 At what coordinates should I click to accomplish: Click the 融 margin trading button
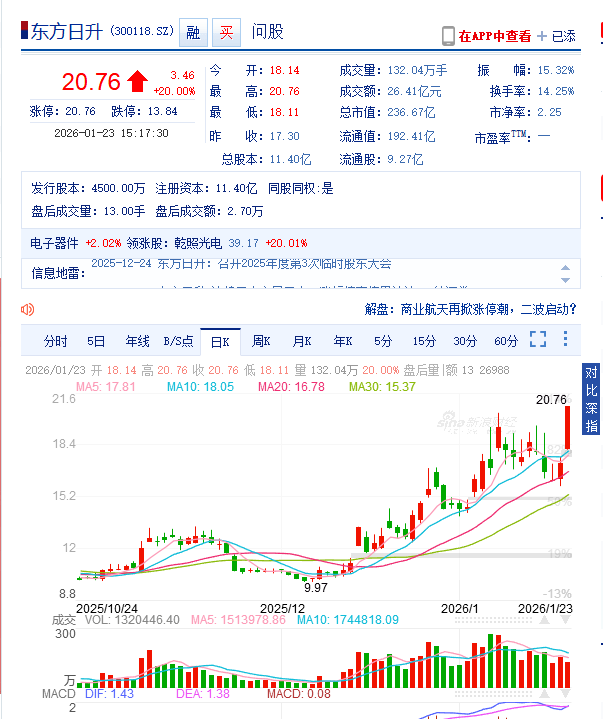coord(193,33)
